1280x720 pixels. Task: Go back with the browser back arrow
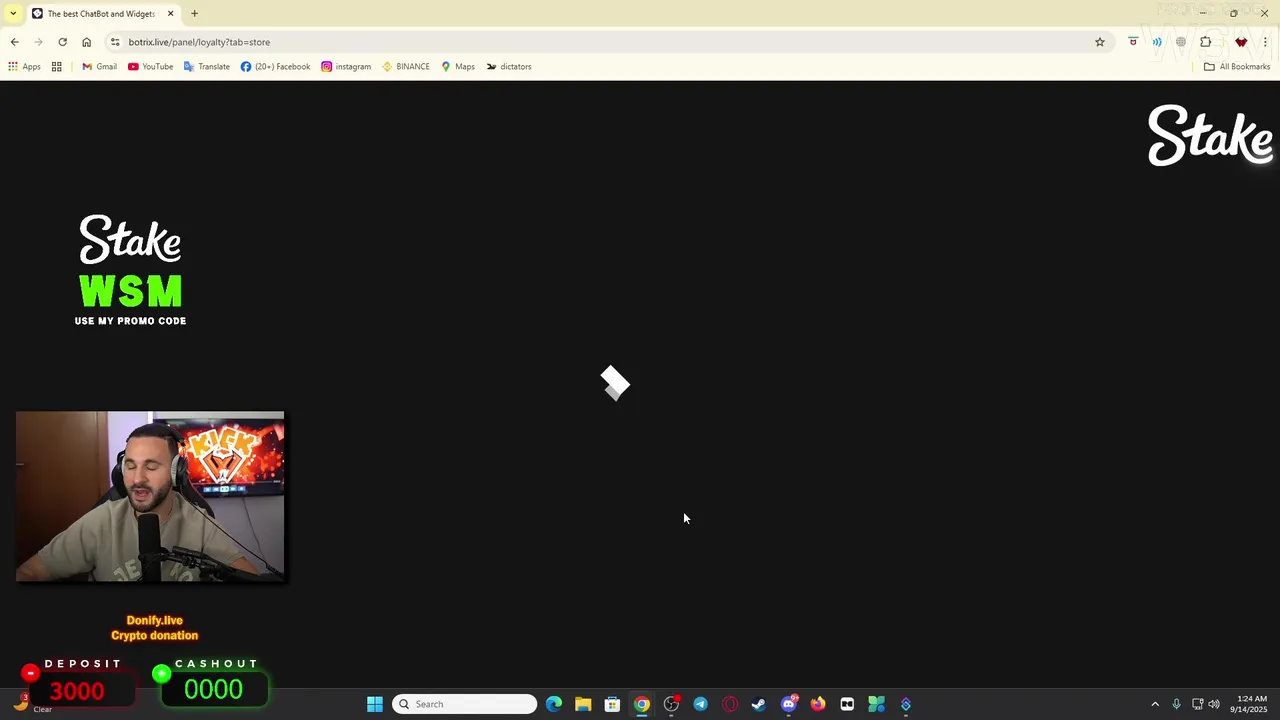coord(14,42)
